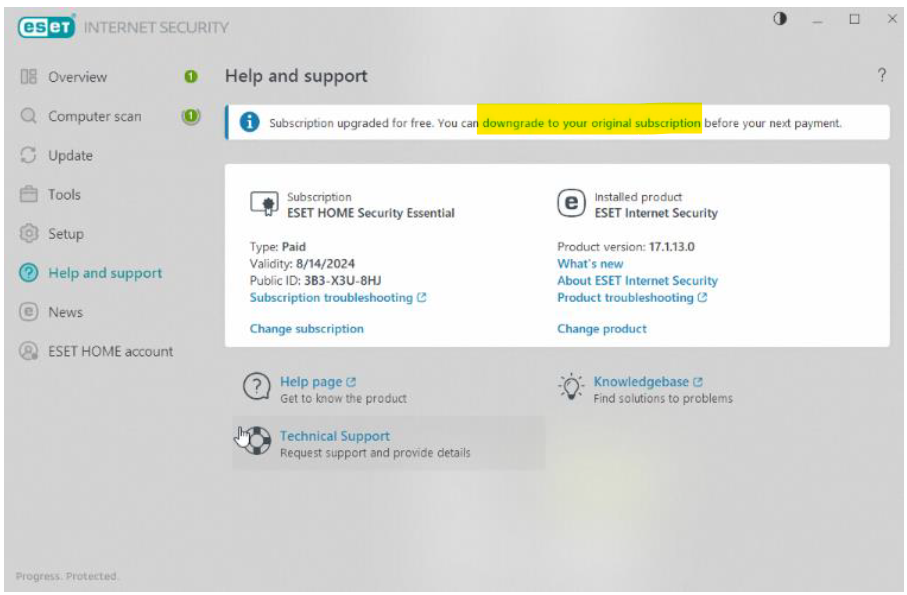This screenshot has height=595, width=907.
Task: Open the What's new link
Action: point(589,264)
